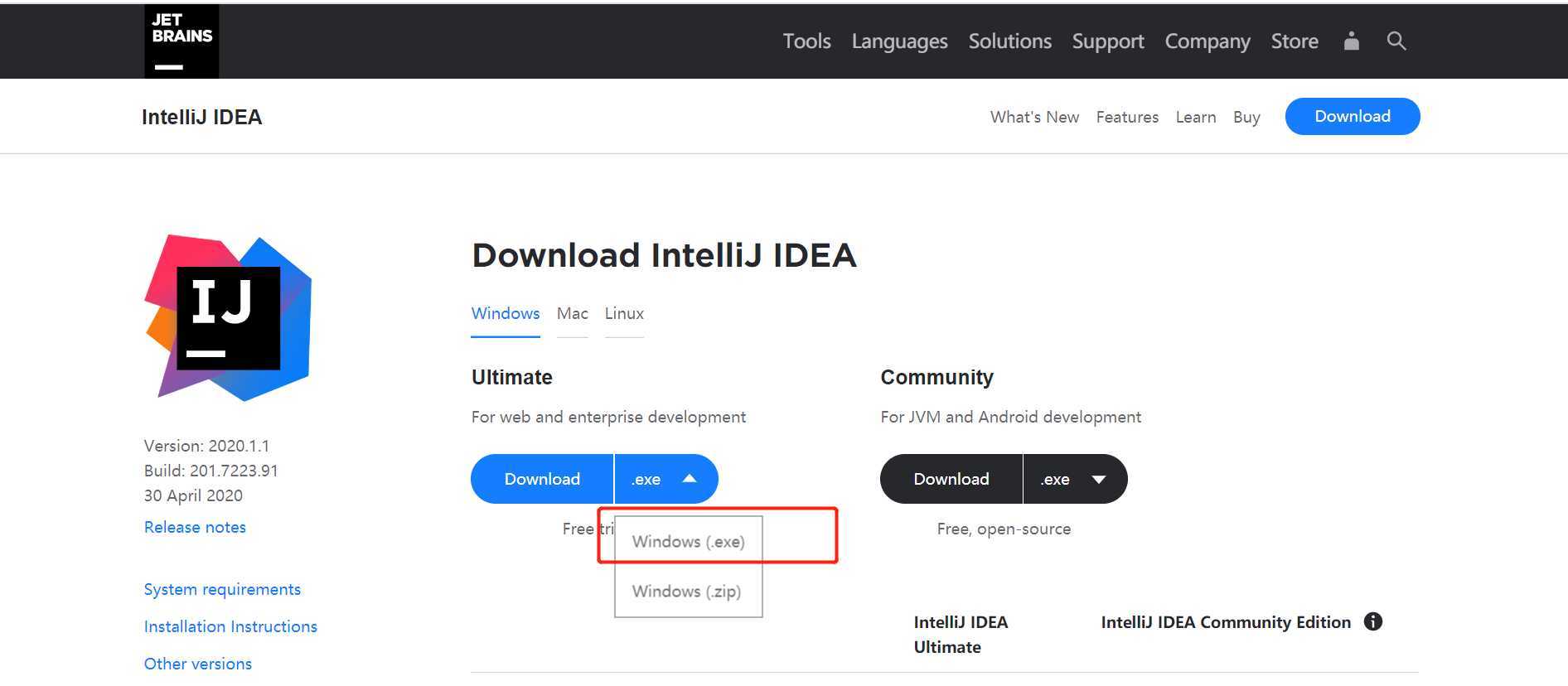Download the Community edition
This screenshot has height=686, width=1568.
click(951, 479)
